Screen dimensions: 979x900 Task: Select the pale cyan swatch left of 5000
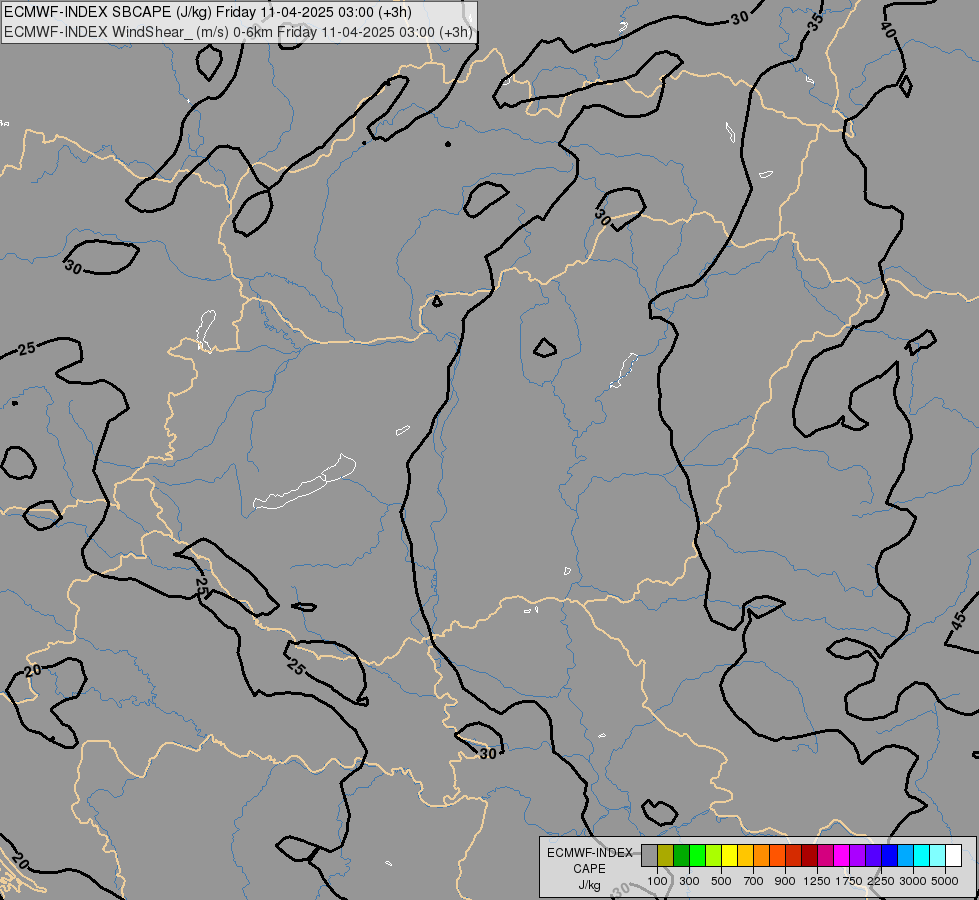click(x=938, y=856)
